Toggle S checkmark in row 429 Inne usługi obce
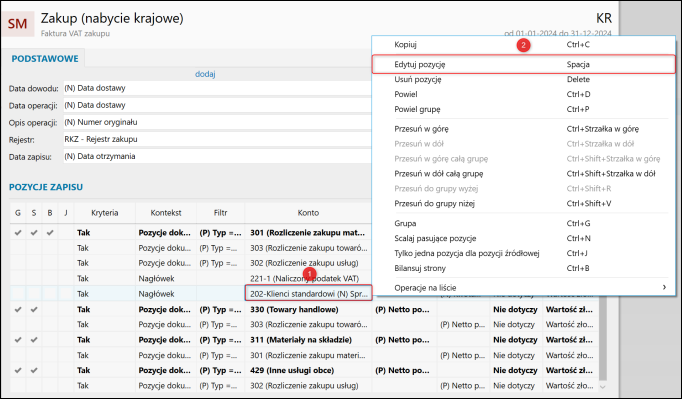 tap(34, 371)
